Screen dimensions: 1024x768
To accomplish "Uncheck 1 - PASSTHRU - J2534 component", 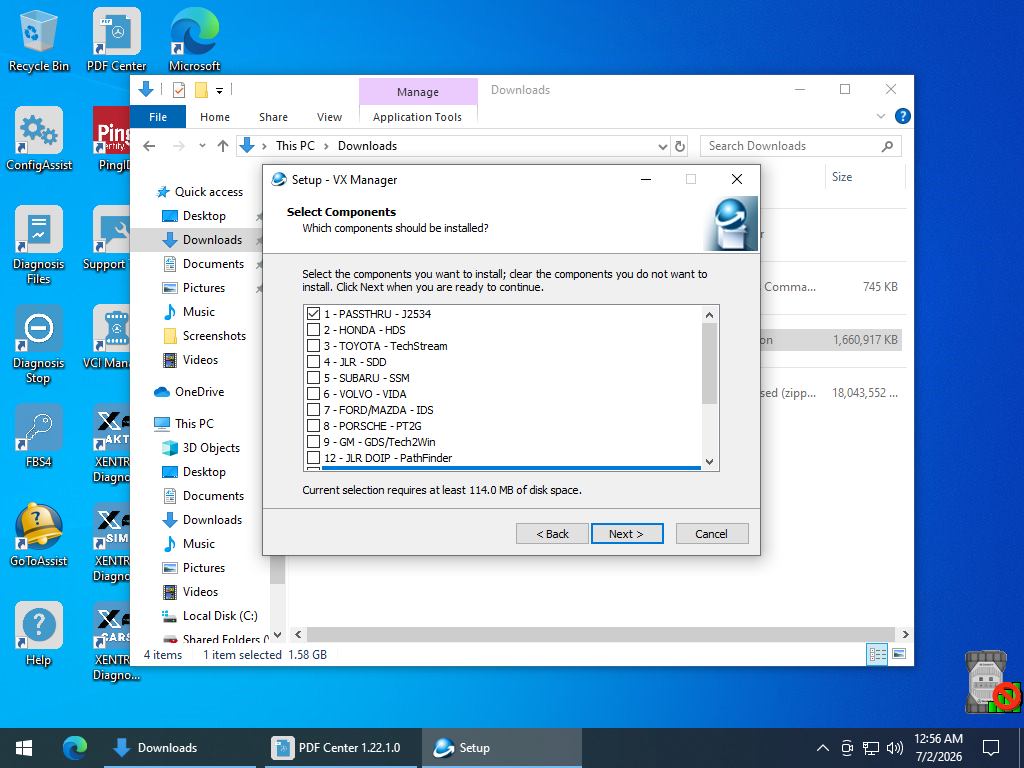I will point(313,314).
